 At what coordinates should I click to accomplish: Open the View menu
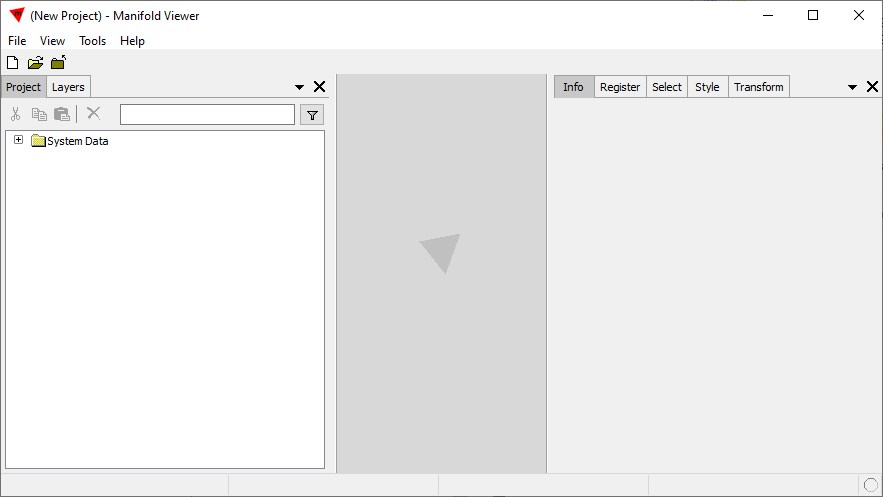click(x=52, y=41)
